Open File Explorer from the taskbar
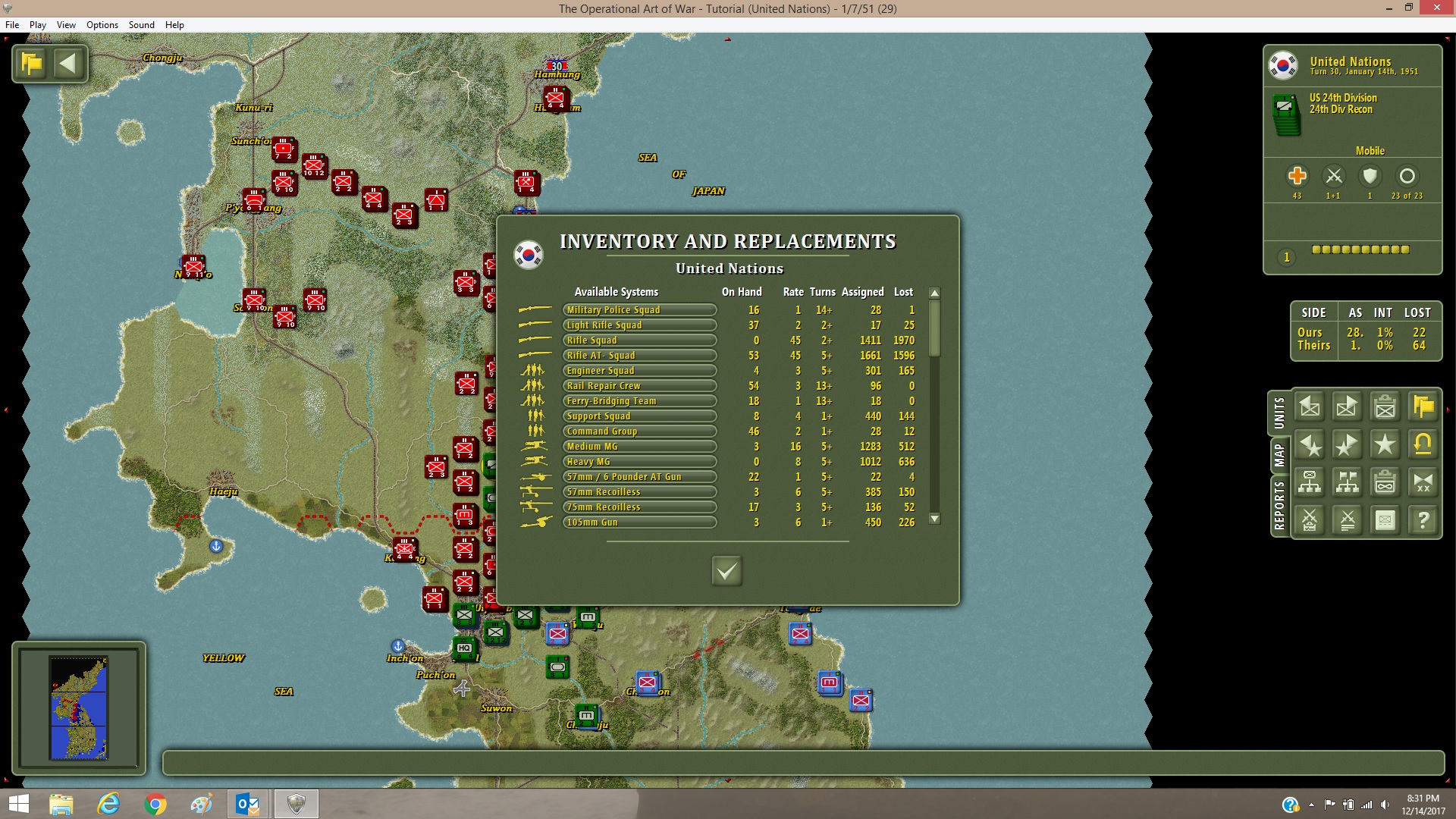 [x=61, y=804]
